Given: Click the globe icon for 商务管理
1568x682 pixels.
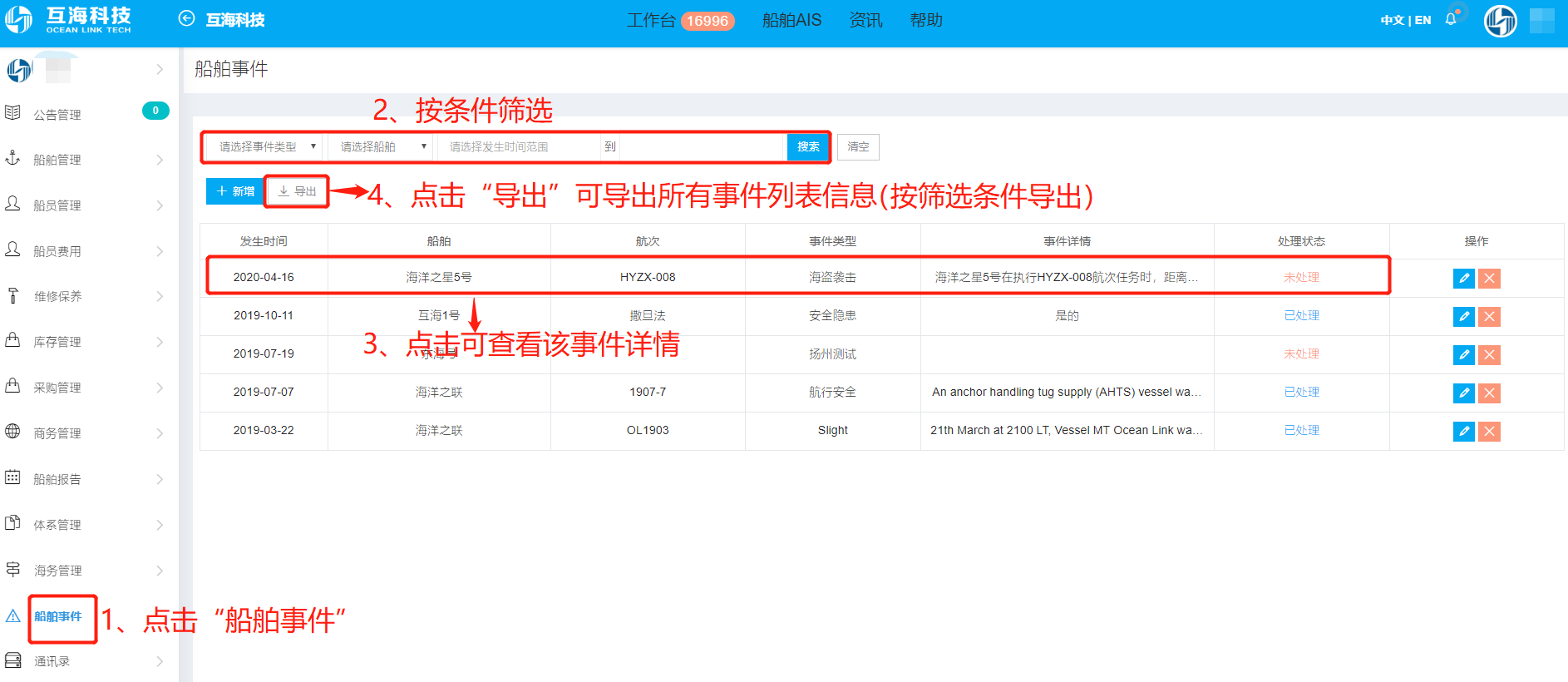Looking at the screenshot, I should [x=12, y=431].
